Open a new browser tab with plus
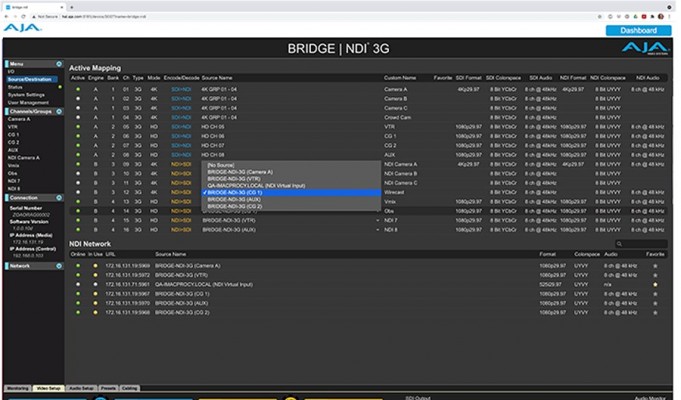The image size is (681, 400). 72,7
